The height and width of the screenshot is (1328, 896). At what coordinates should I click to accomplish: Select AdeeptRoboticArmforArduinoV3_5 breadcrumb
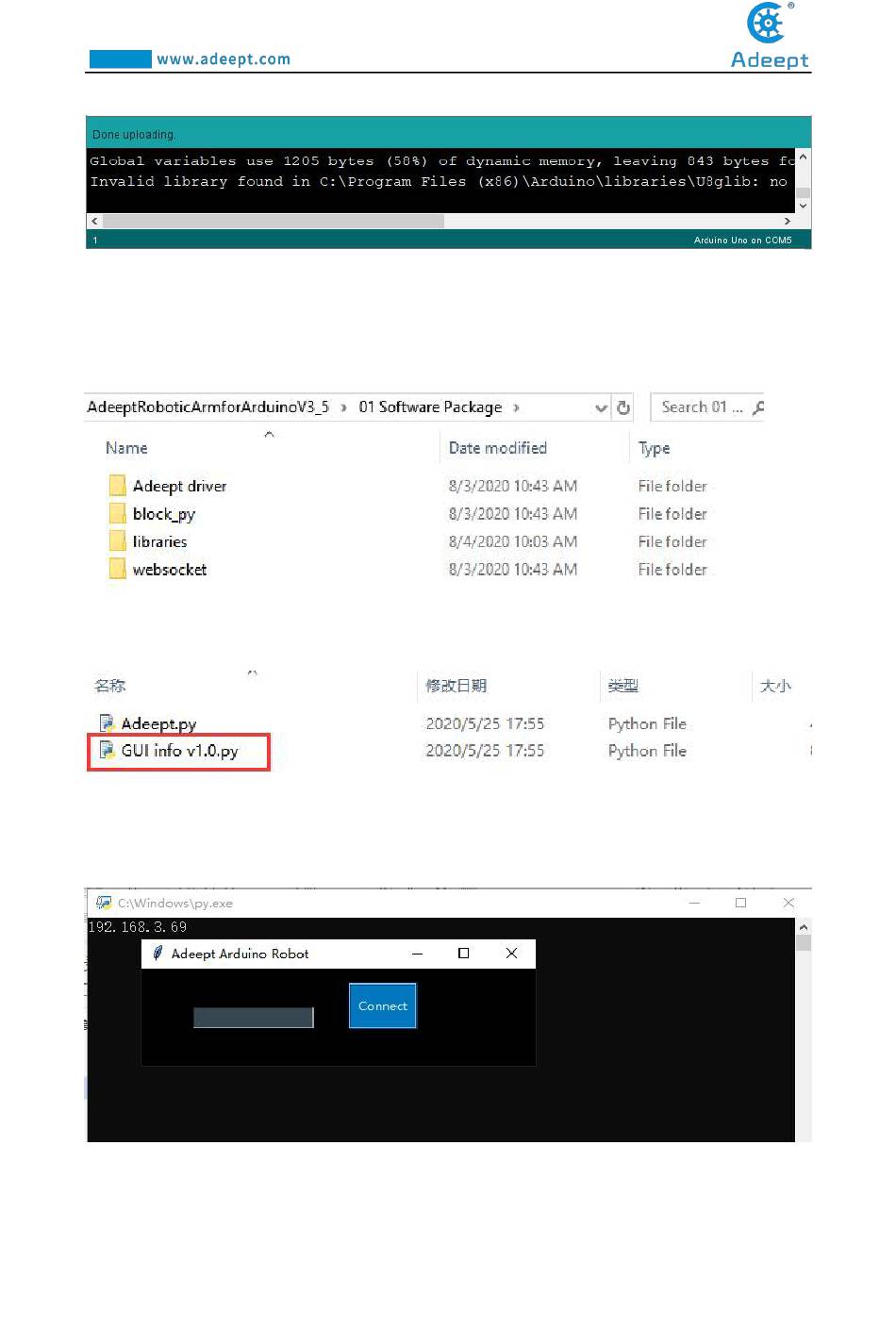pos(207,407)
